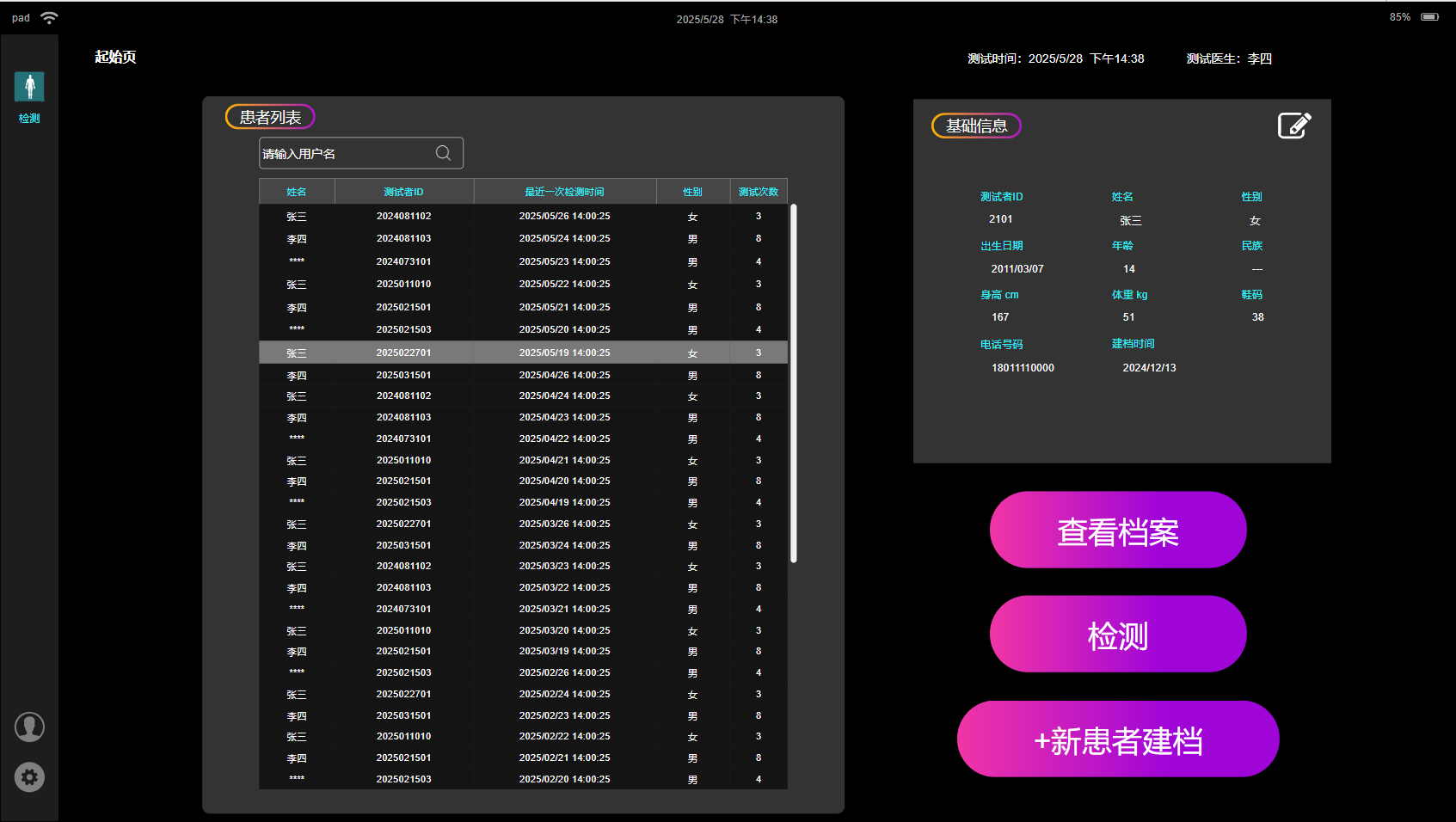
Task: Click the battery indicator icon
Action: [1429, 17]
